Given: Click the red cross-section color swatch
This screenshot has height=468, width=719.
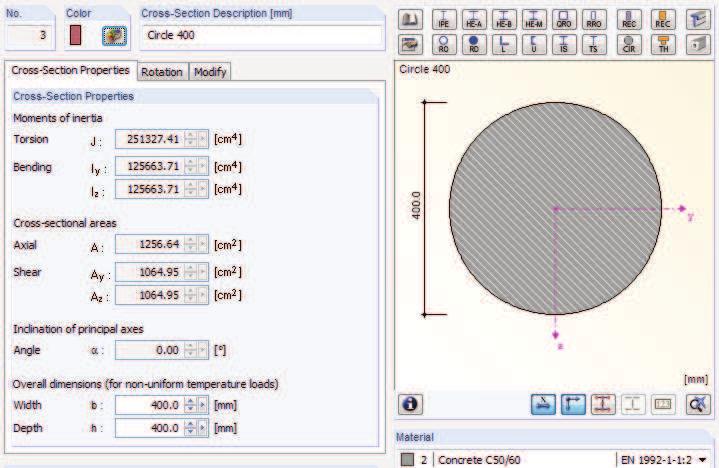Looking at the screenshot, I should (75, 35).
